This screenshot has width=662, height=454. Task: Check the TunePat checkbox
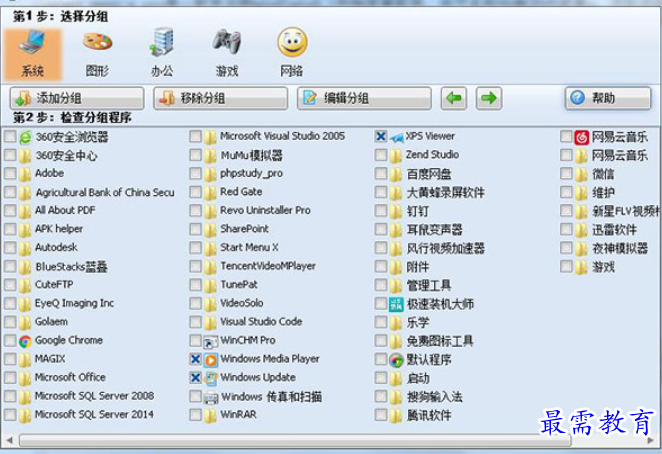coord(195,285)
